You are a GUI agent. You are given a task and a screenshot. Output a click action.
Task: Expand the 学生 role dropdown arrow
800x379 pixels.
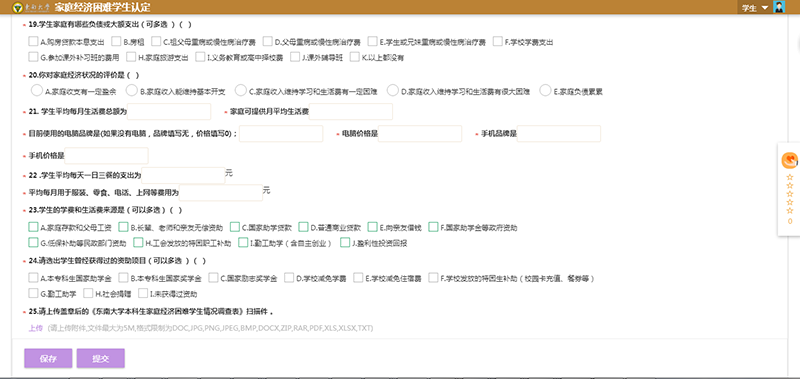(x=764, y=8)
